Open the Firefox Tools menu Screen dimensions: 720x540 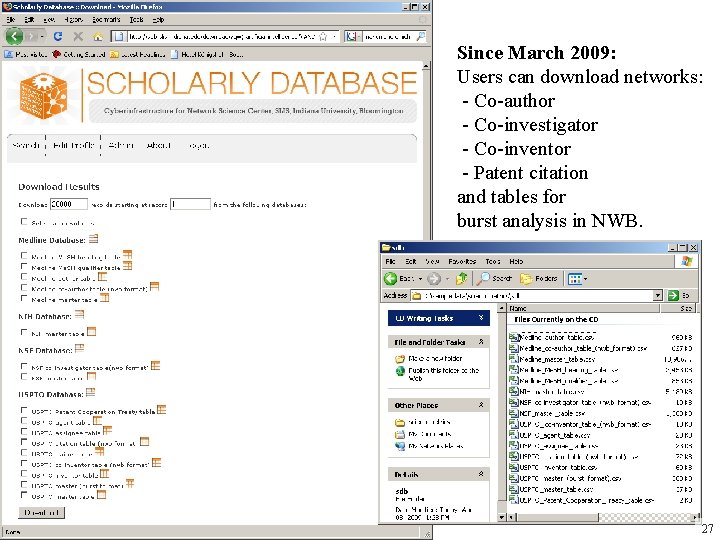[x=136, y=20]
